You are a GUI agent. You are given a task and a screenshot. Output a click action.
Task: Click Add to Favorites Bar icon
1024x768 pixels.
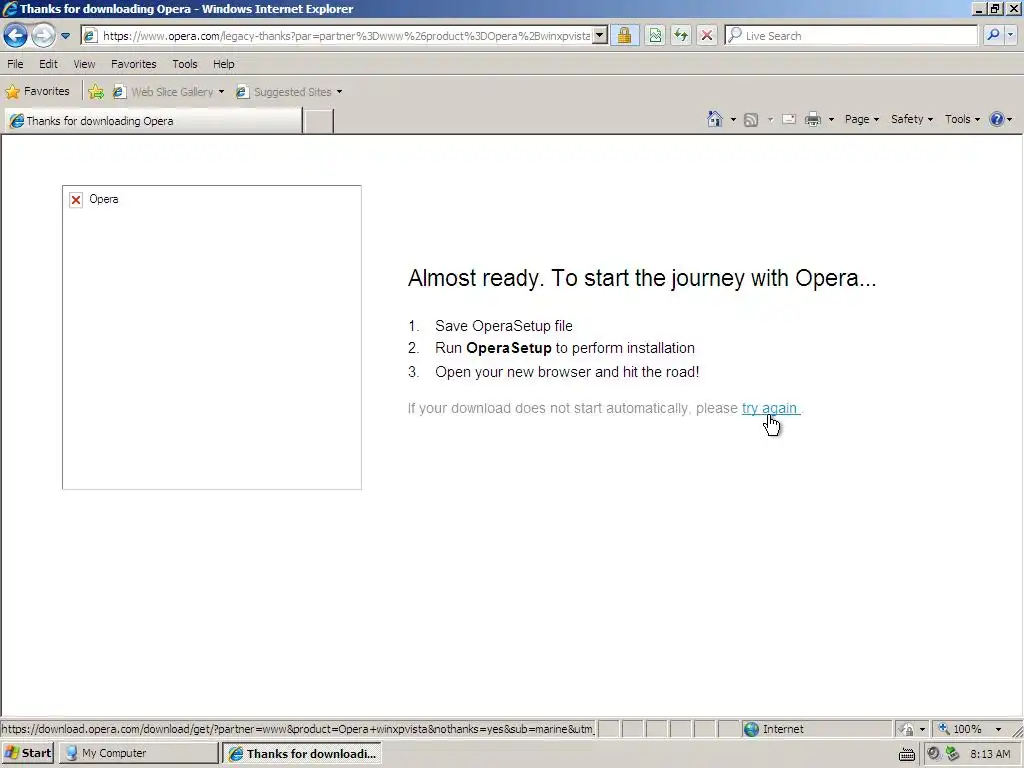click(96, 92)
